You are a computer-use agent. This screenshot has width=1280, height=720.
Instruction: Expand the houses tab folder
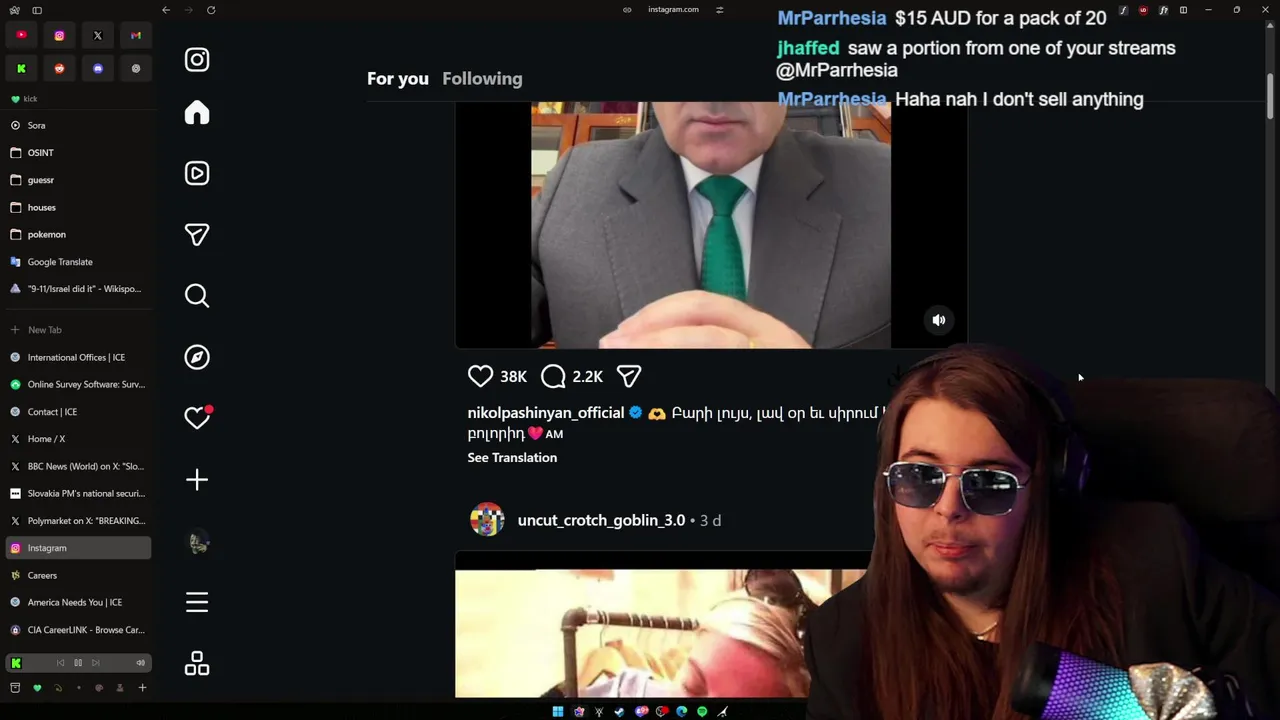78,207
